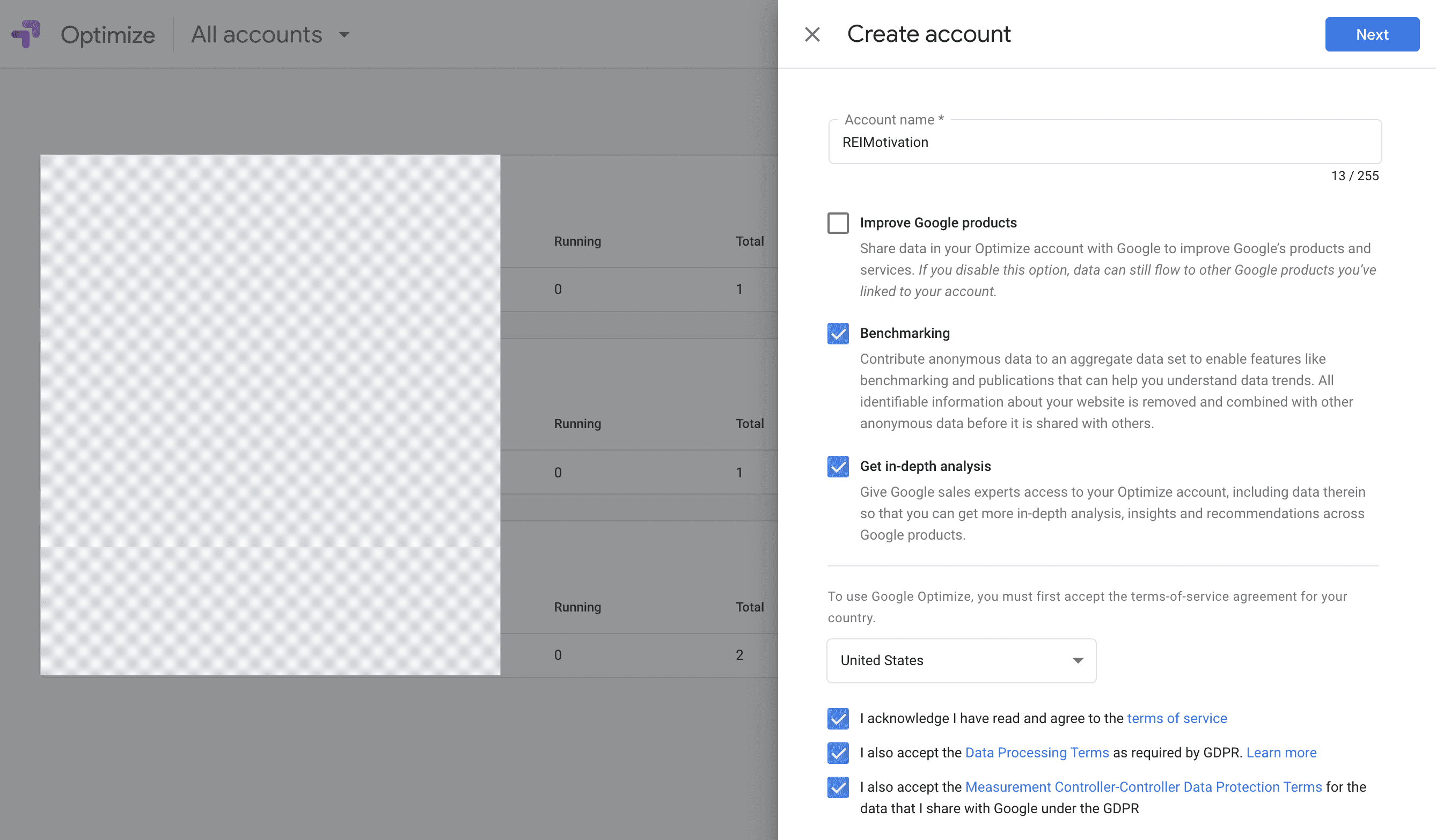Viewport: 1436px width, 840px height.
Task: Click the Next button
Action: pos(1372,34)
